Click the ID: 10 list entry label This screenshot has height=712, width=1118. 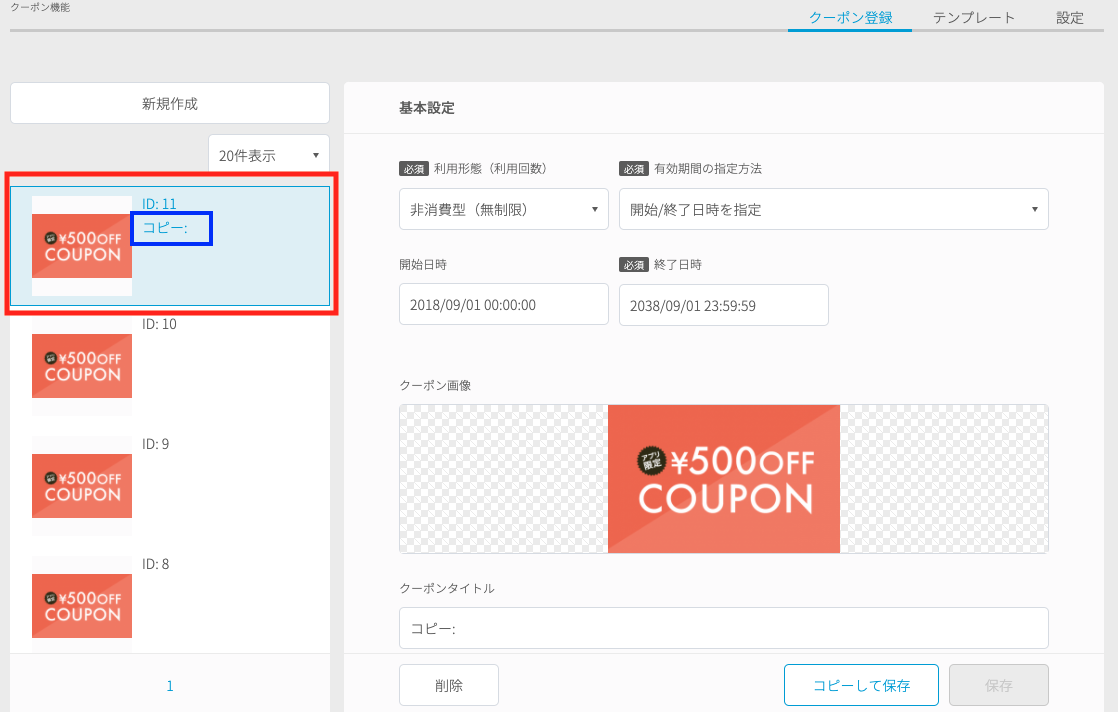(159, 324)
